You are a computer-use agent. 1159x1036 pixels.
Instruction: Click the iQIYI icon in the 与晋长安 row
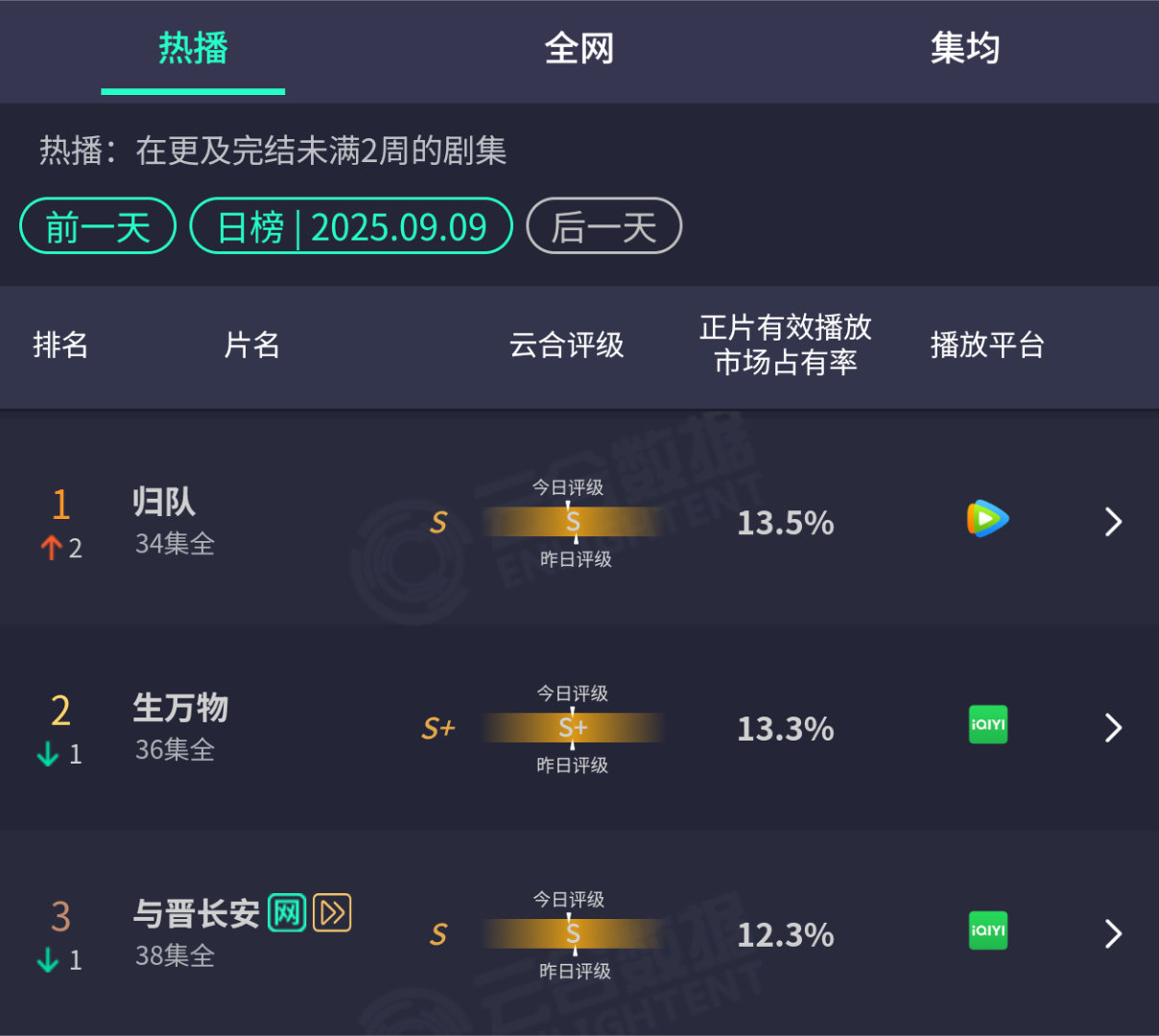point(988,930)
